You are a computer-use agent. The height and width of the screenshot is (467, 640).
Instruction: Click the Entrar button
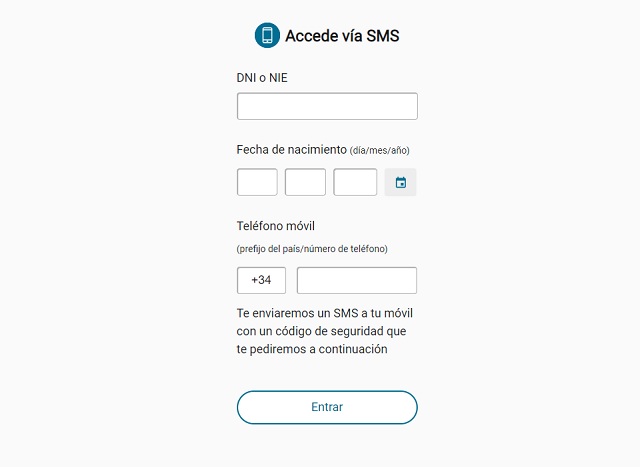[327, 407]
